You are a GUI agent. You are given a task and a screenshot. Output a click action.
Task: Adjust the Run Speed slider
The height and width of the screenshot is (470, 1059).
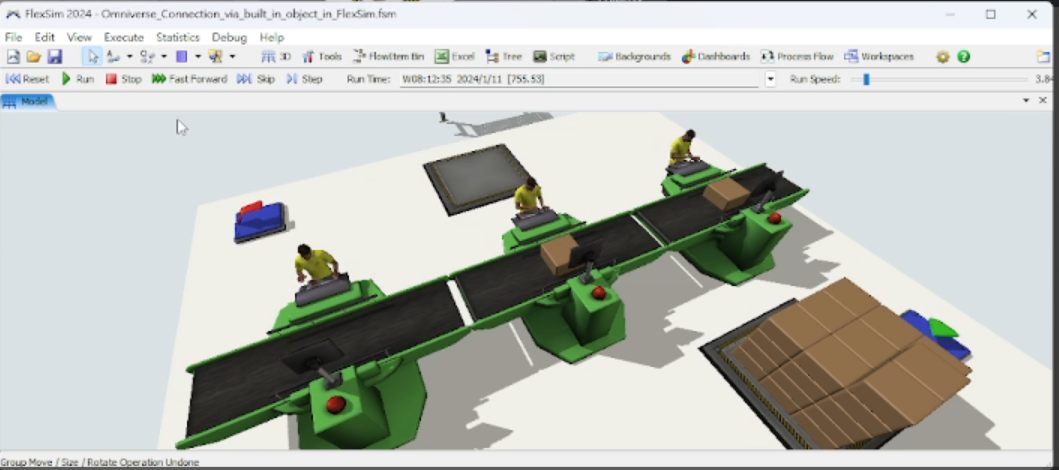point(866,79)
